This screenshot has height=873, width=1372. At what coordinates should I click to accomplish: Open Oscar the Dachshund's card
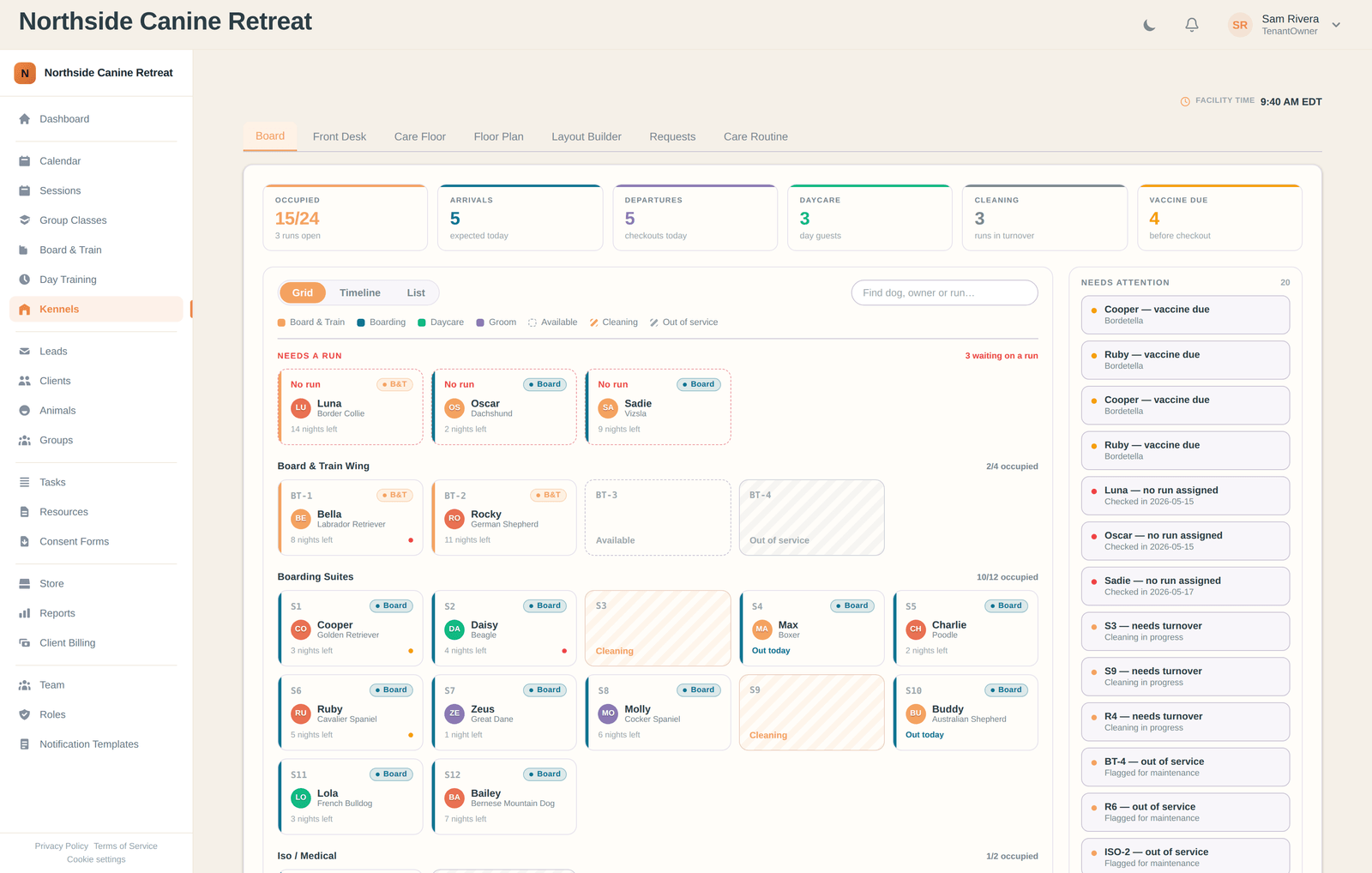(504, 406)
